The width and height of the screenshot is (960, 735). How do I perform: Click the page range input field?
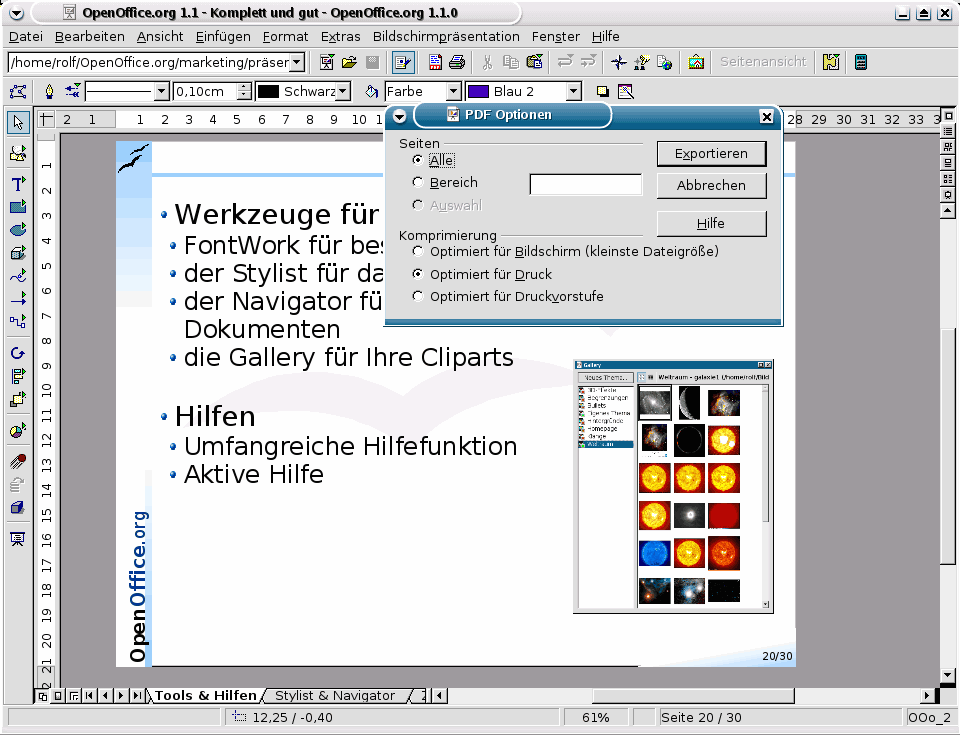click(585, 184)
